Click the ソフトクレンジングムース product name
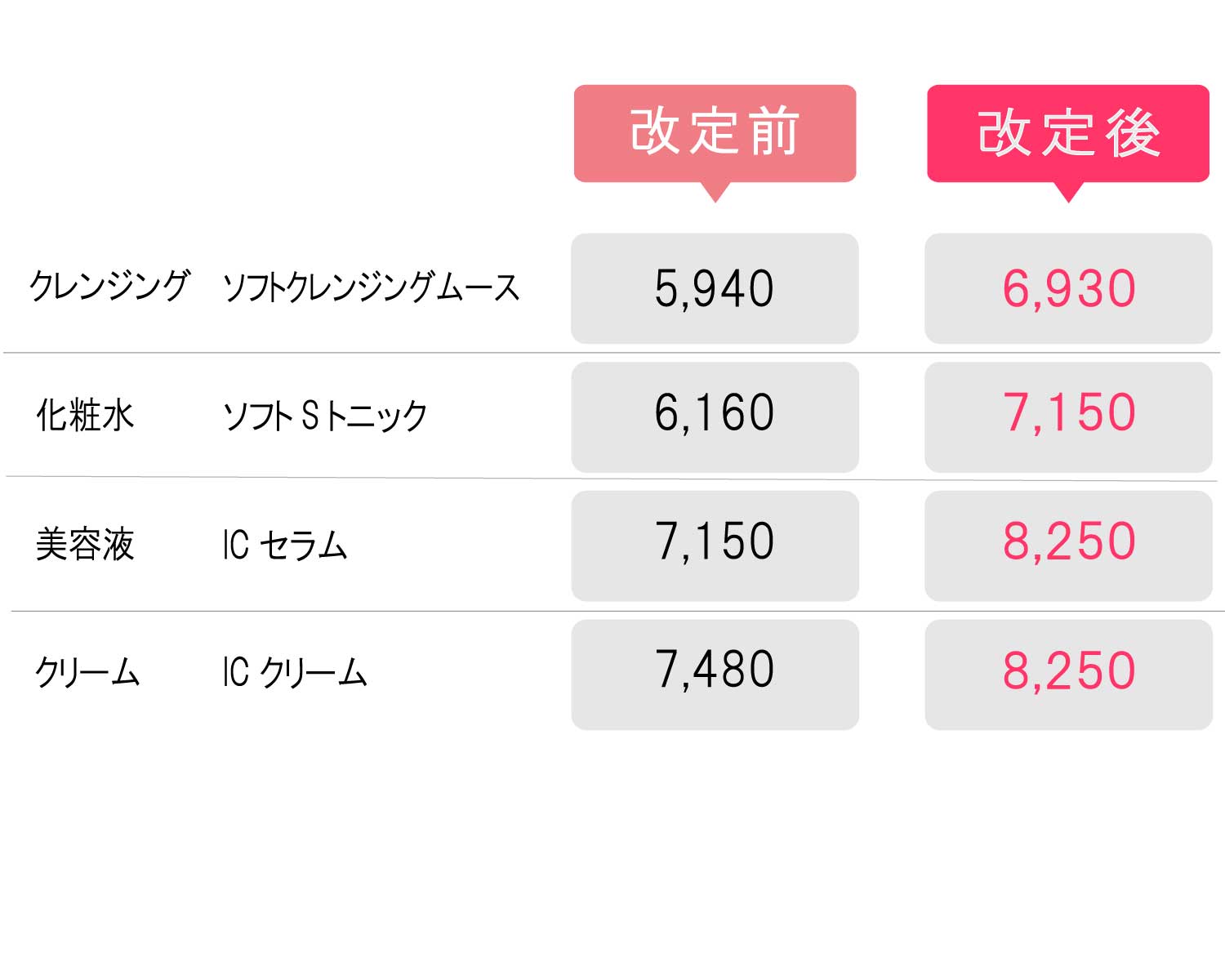Screen dimensions: 1225x980 click(371, 287)
